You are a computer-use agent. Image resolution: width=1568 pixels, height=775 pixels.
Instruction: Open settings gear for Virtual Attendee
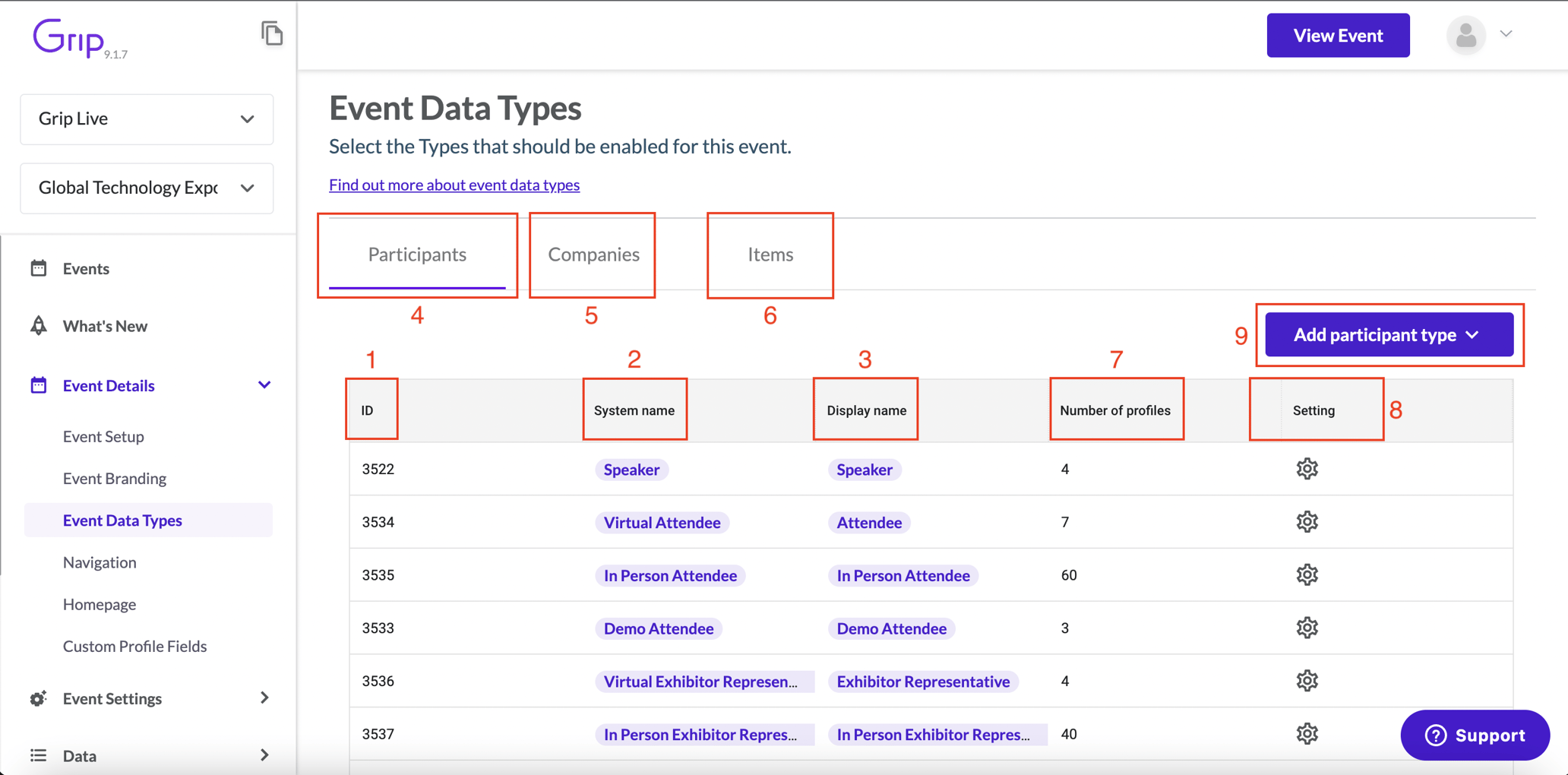(1307, 522)
